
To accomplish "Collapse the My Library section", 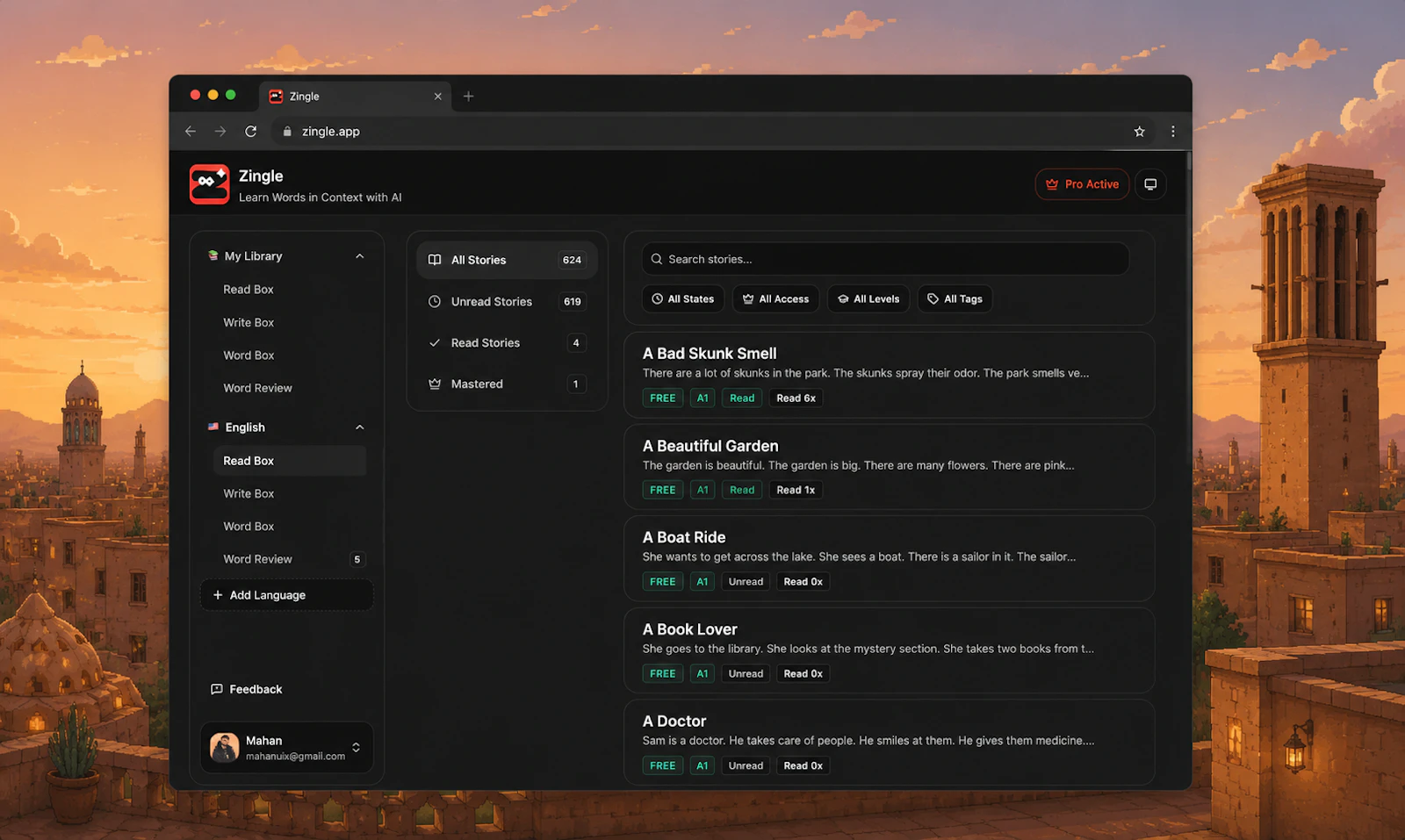I will pos(359,256).
